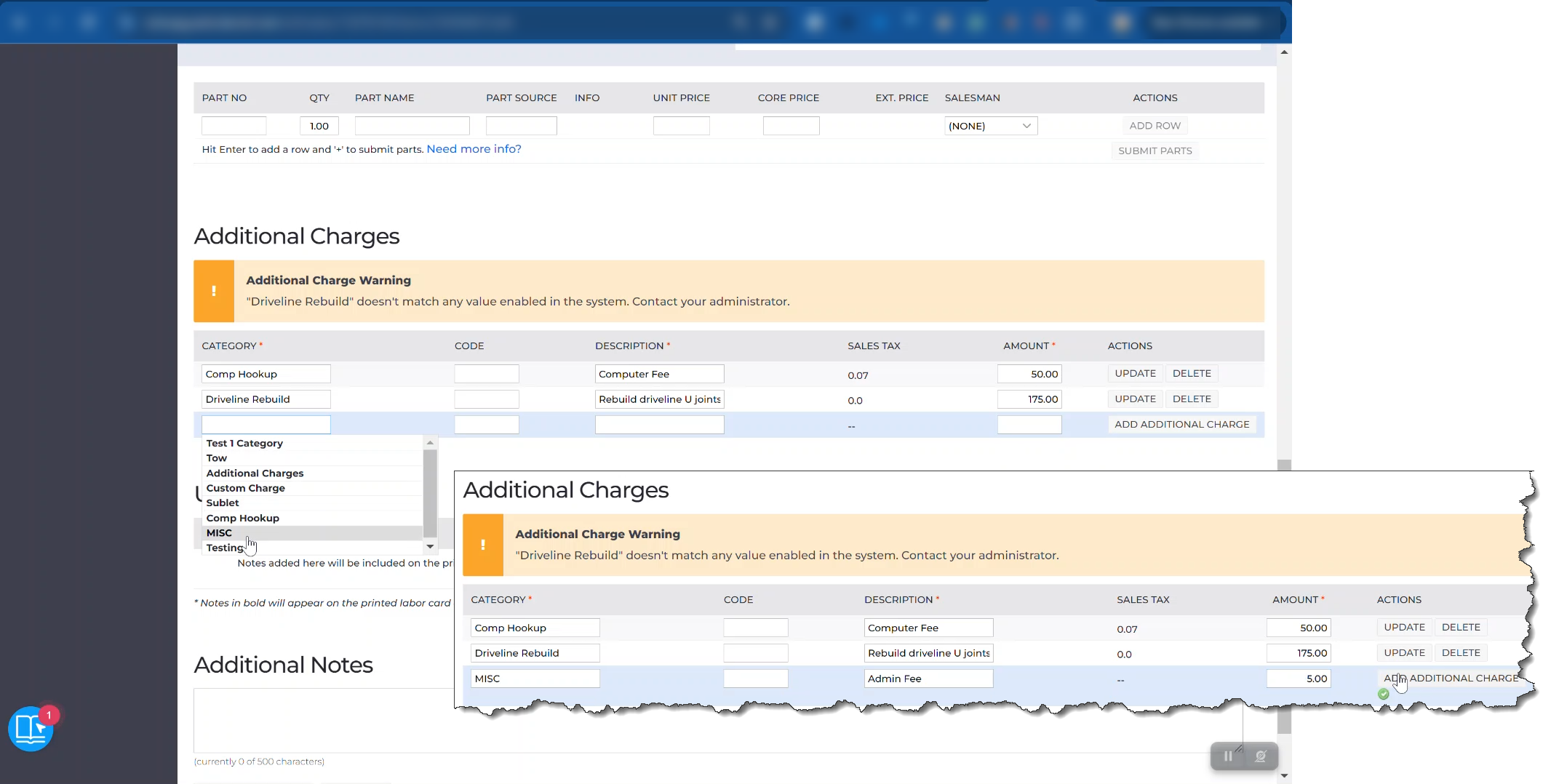Click the page scrollbar down arrow
1551x784 pixels.
pos(1285,775)
